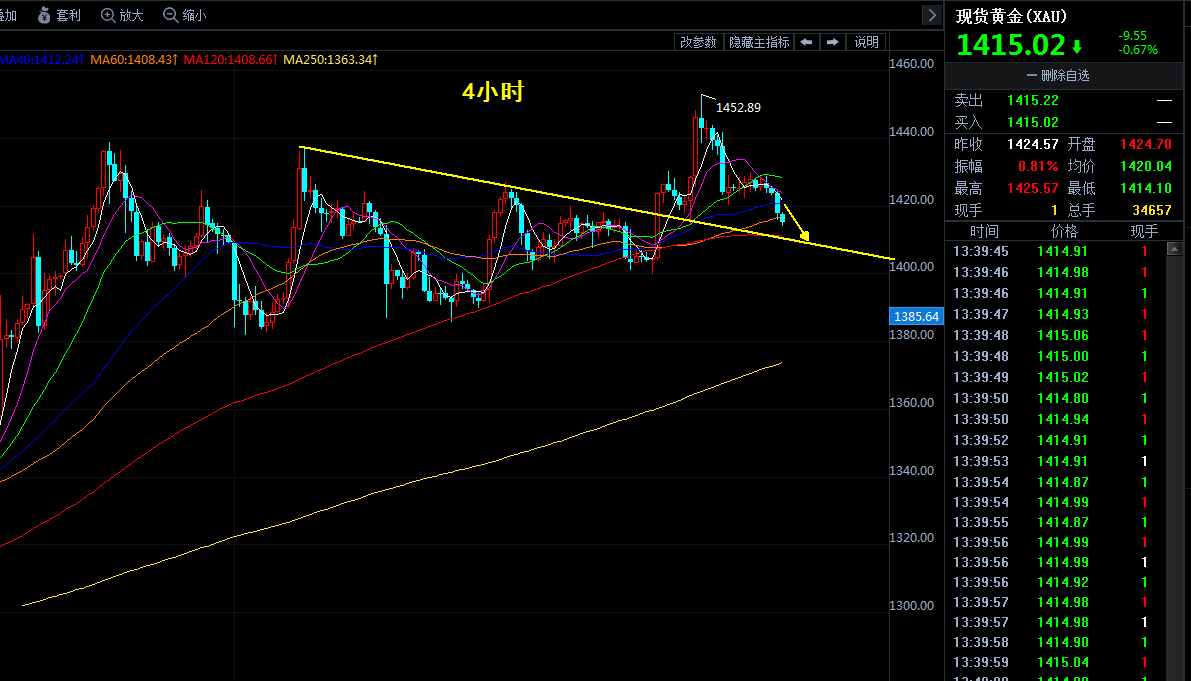Open the 说明 description button
Image resolution: width=1191 pixels, height=681 pixels.
click(x=867, y=43)
